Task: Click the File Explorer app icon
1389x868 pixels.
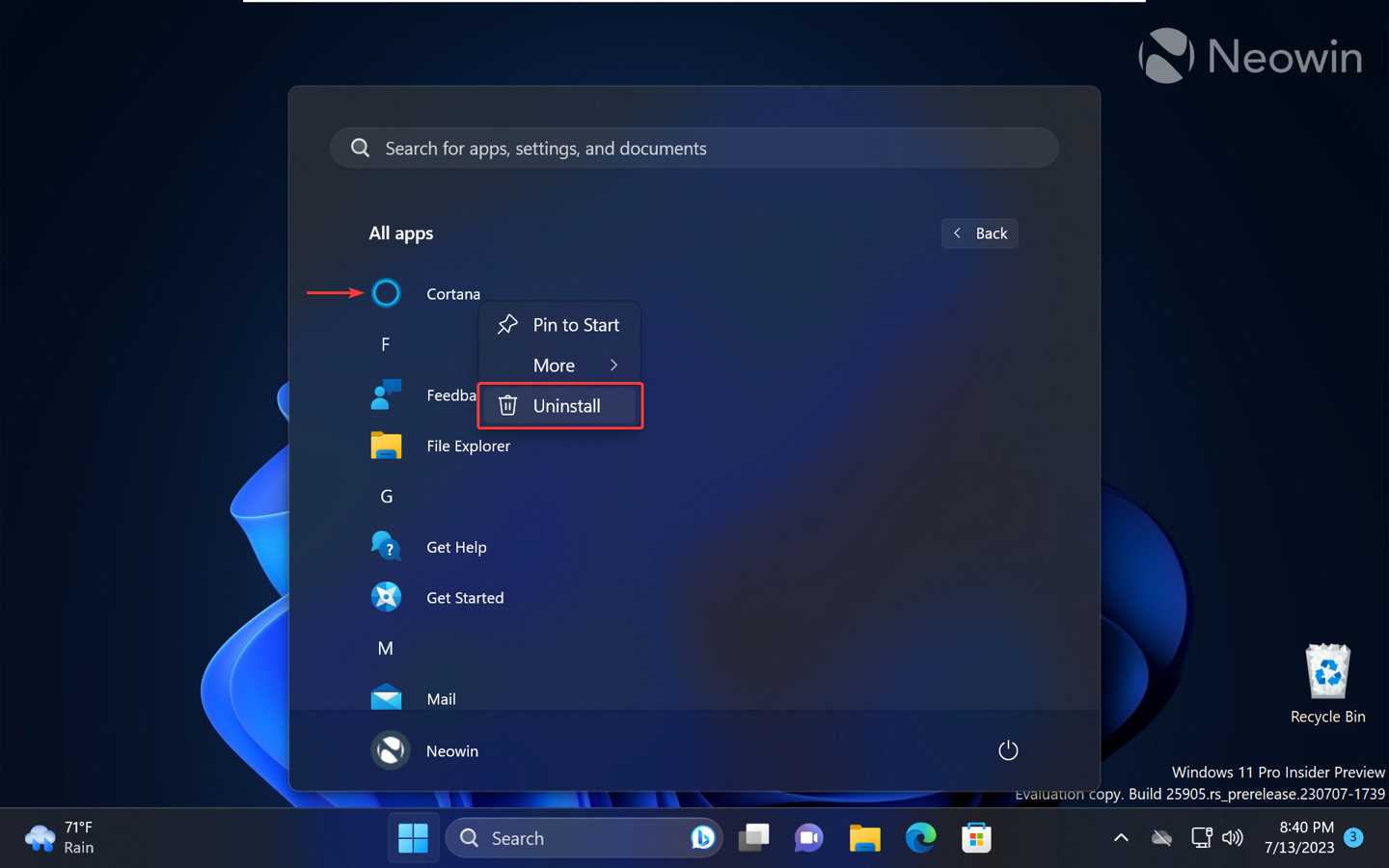Action: pos(386,445)
